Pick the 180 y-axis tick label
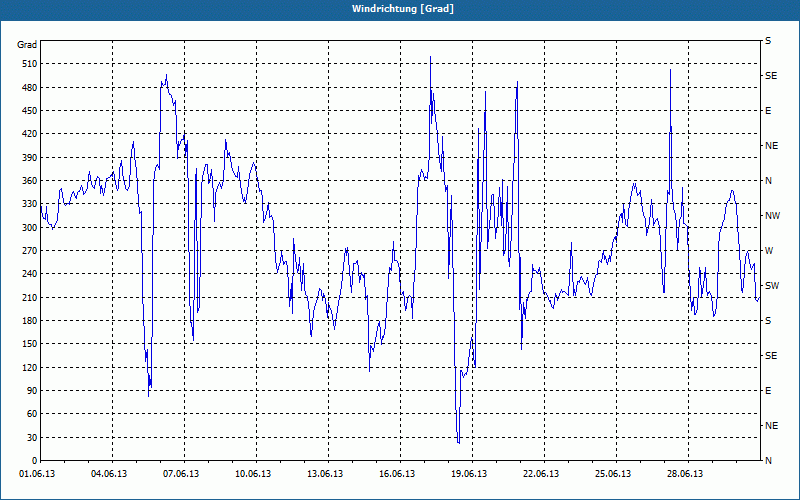 click(x=29, y=321)
